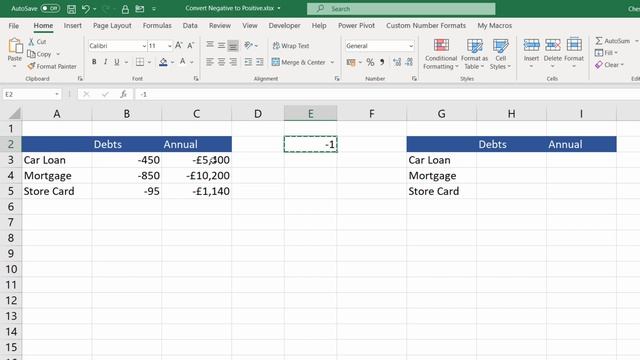Click the Paste clipboard icon
This screenshot has height=360, width=640.
[x=15, y=46]
